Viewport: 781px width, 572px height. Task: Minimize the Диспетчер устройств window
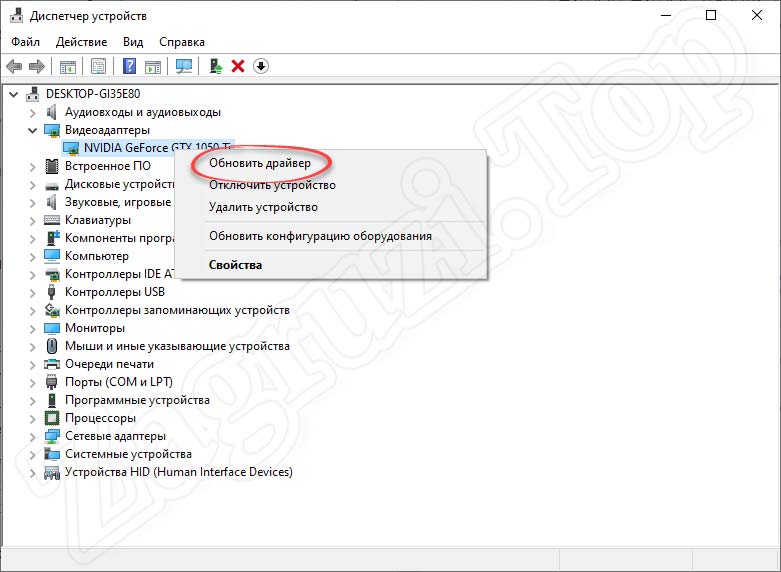click(x=666, y=15)
